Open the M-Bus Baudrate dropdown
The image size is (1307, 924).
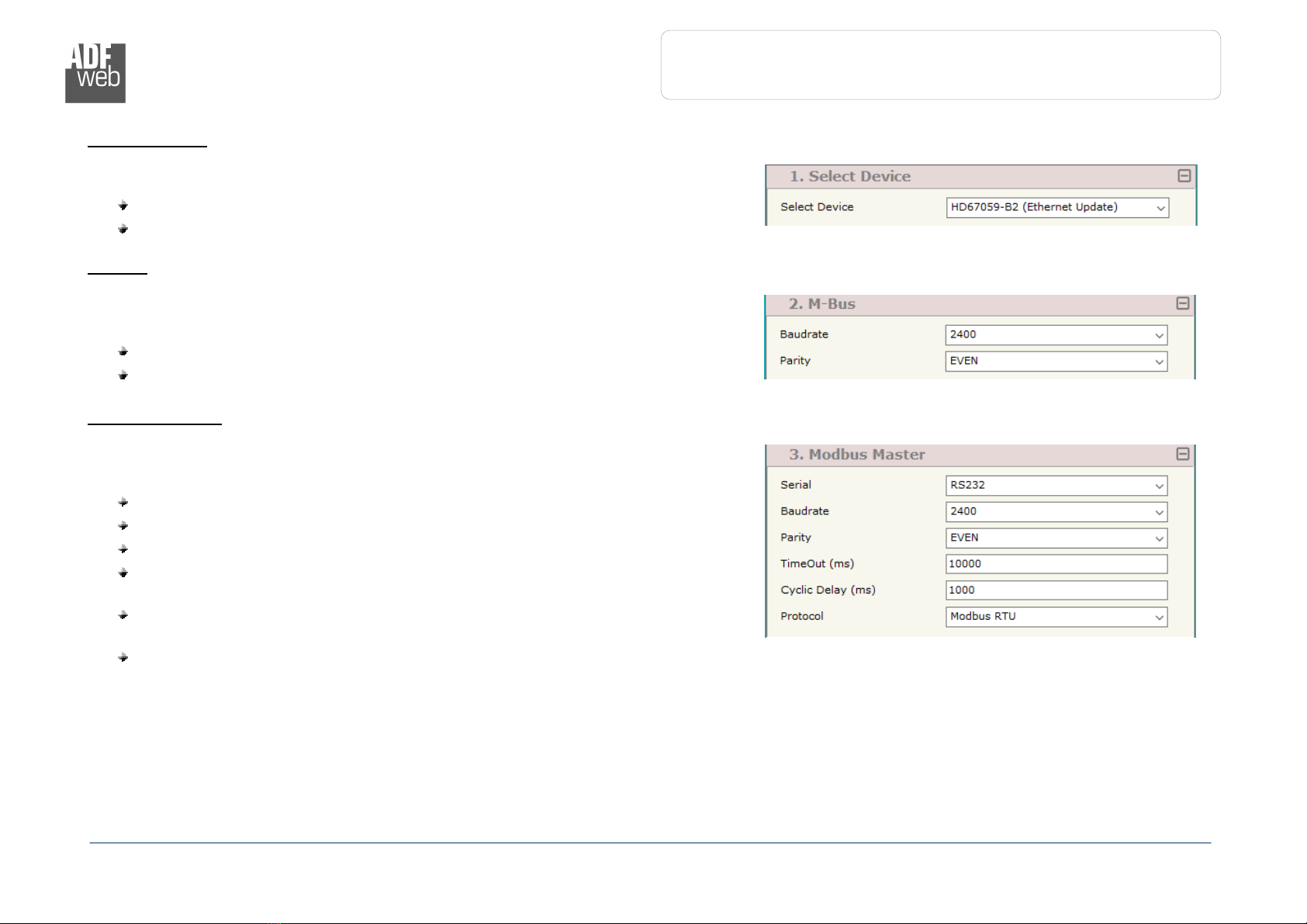[1056, 334]
